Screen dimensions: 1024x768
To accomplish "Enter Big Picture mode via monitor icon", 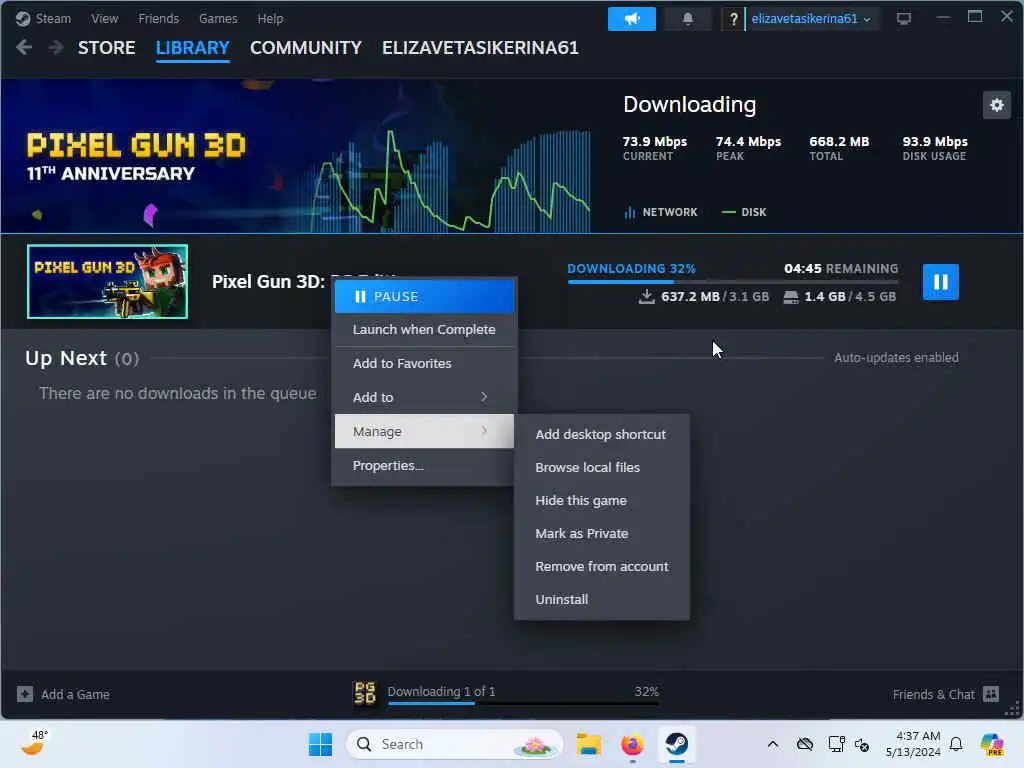I will click(x=904, y=18).
